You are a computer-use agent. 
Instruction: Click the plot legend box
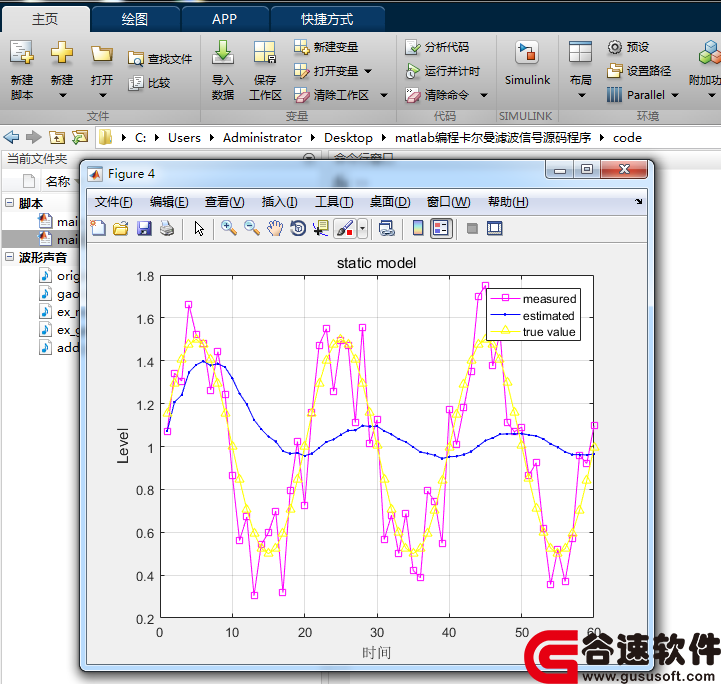pos(533,315)
